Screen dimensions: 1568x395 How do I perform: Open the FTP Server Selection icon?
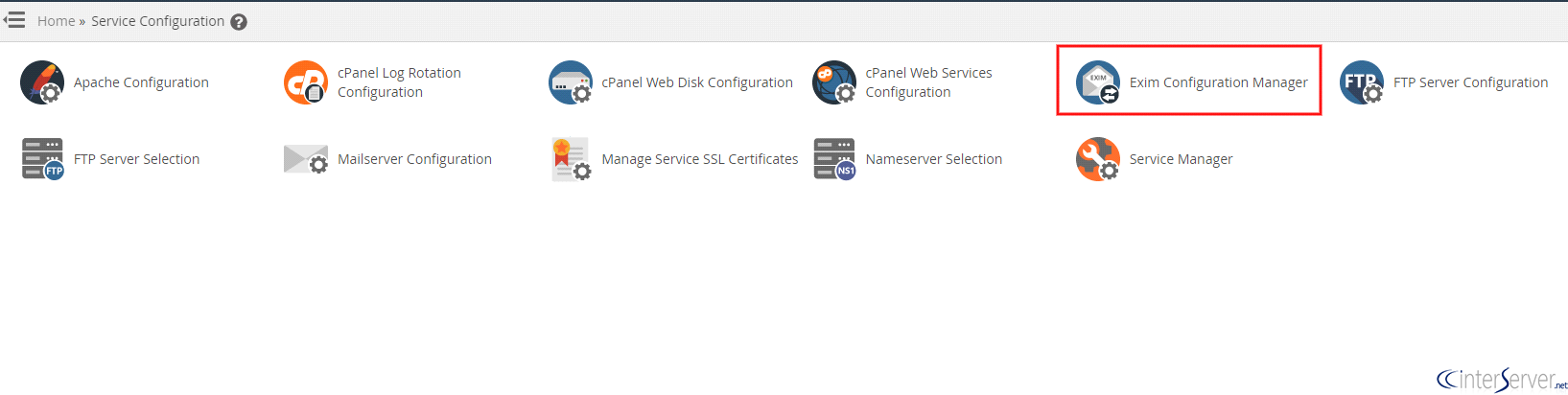pos(42,159)
